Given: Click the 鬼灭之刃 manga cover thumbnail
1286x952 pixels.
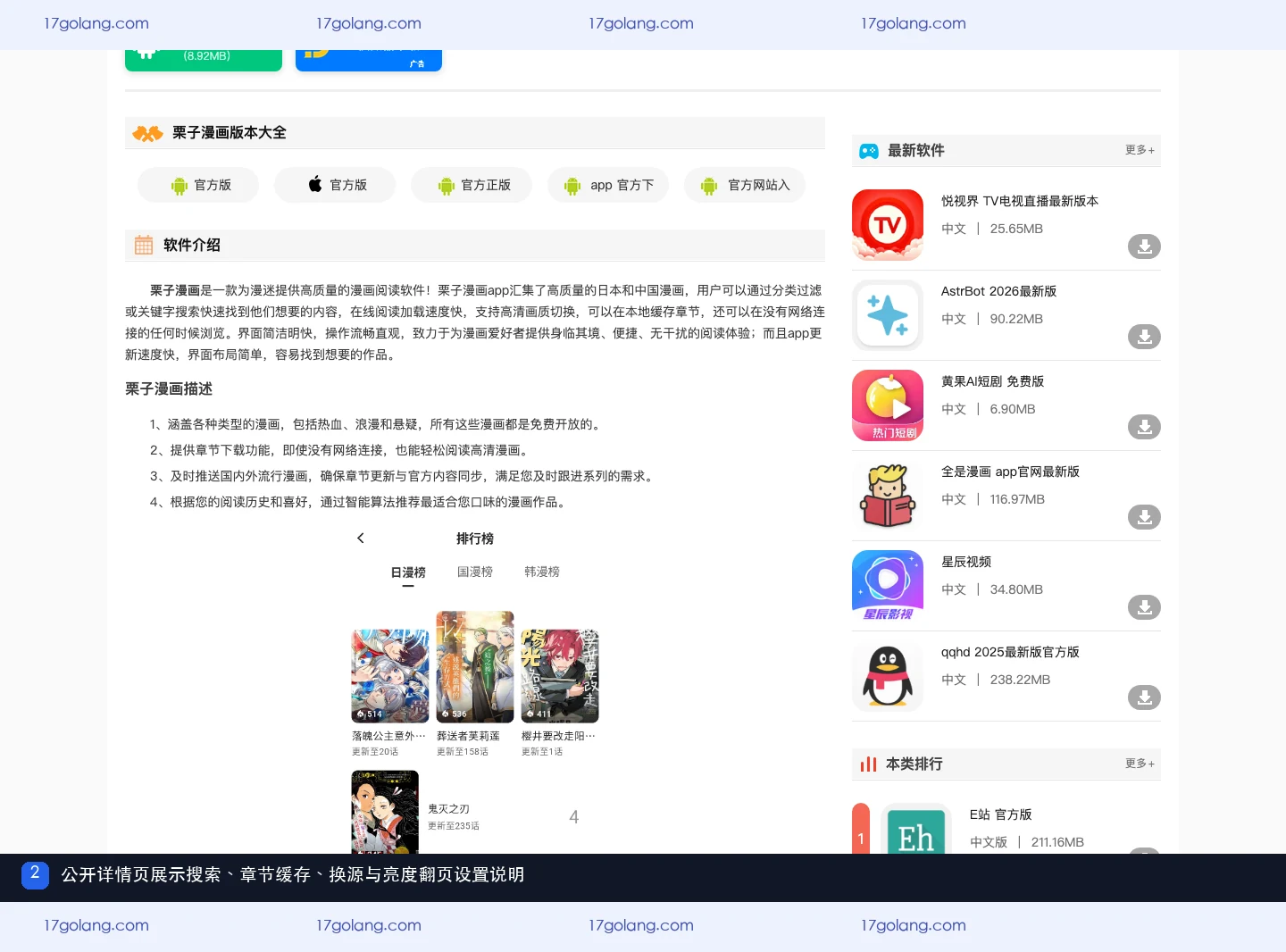Looking at the screenshot, I should coord(385,812).
